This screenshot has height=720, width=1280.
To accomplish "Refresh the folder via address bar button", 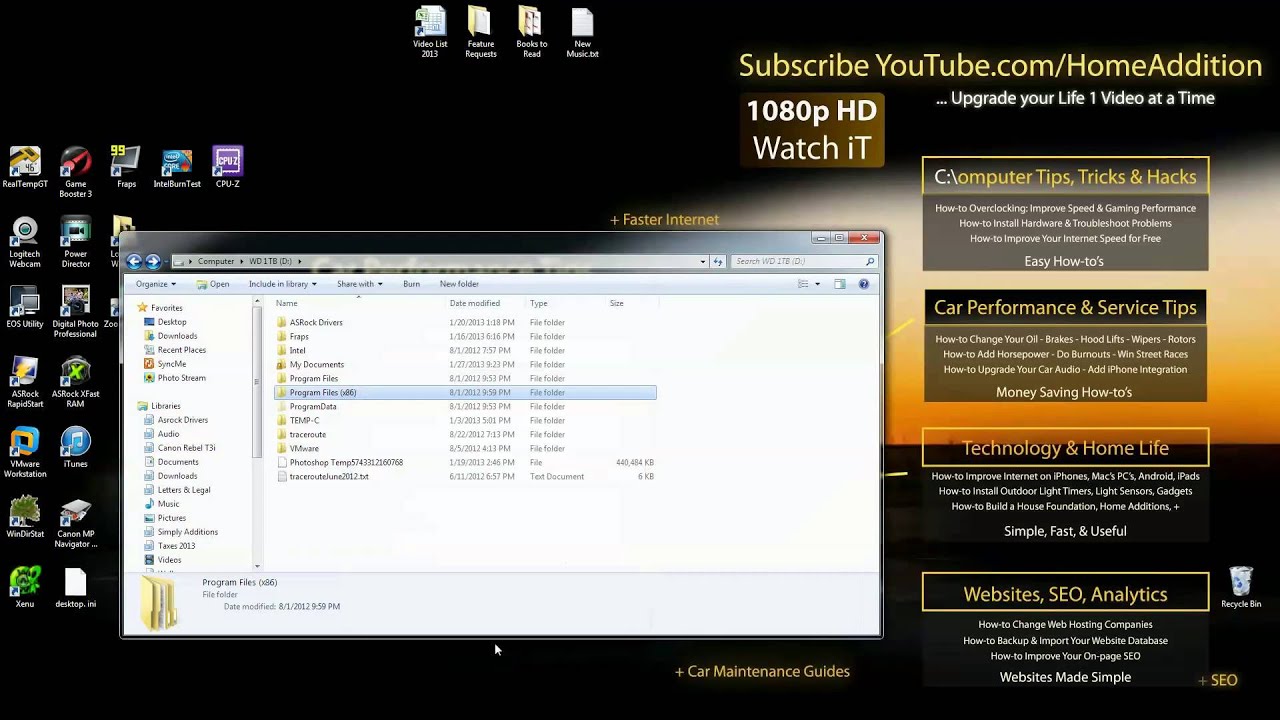I will [718, 261].
